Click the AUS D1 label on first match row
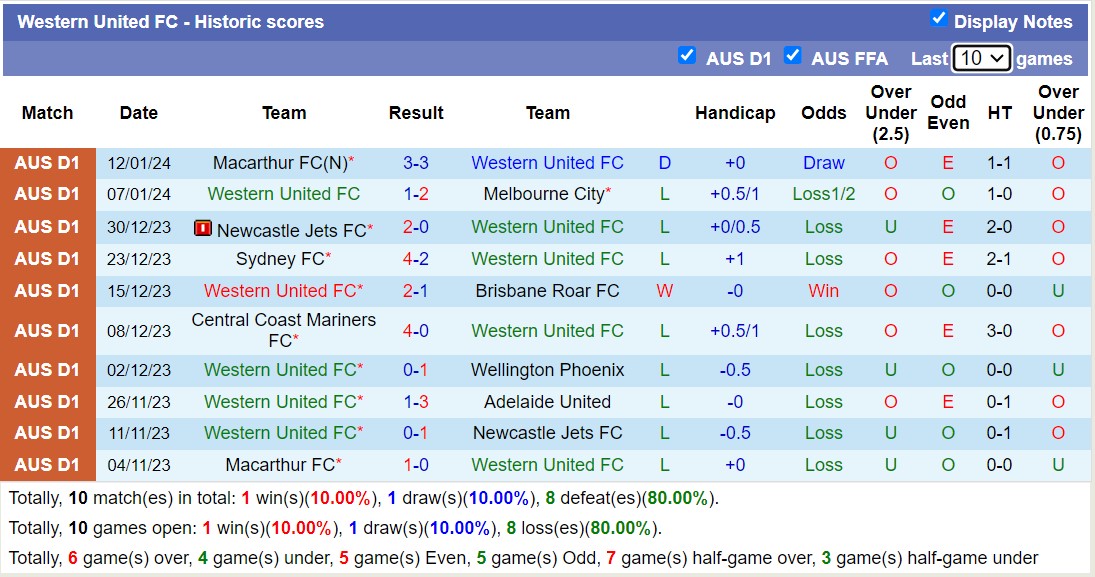The image size is (1095, 577). pos(47,163)
